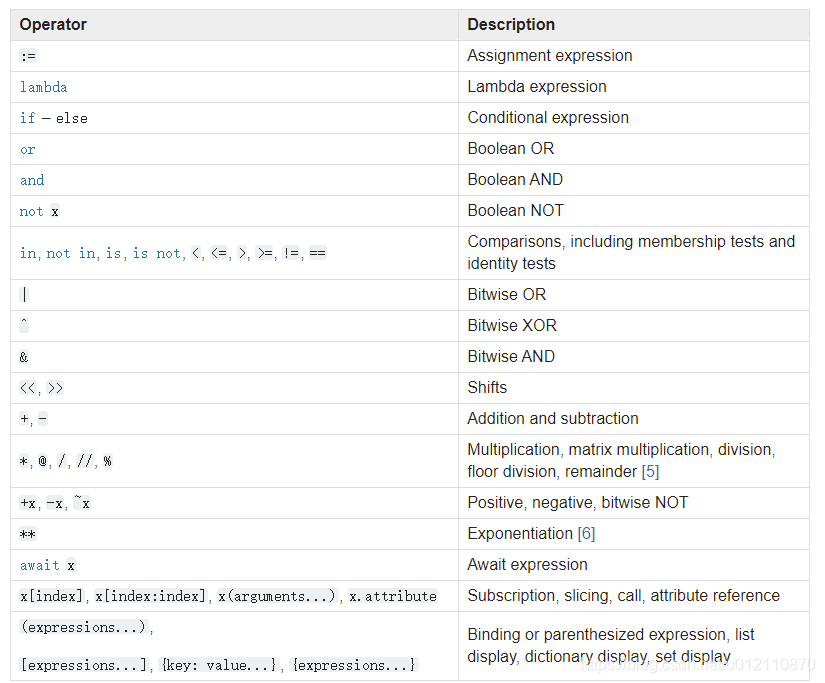Click the Operator column header
Screen dimensions: 825x683
click(x=53, y=24)
